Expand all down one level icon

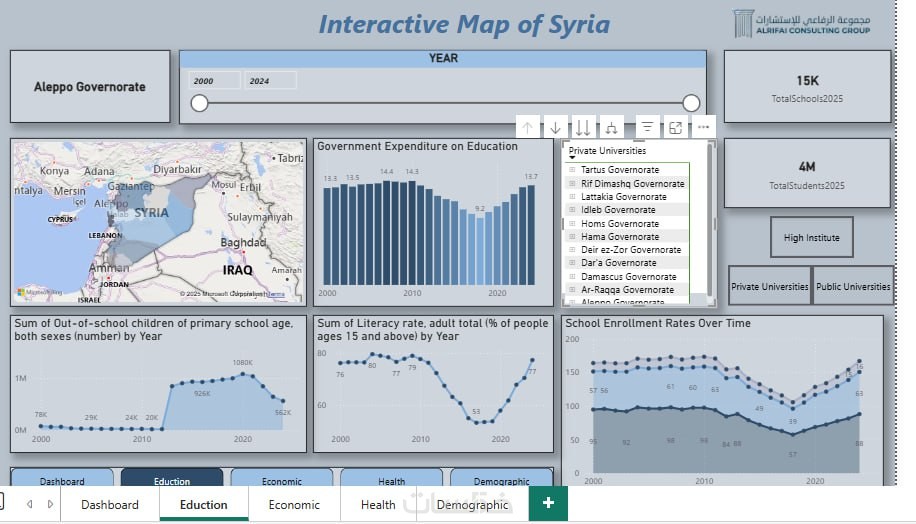click(611, 127)
